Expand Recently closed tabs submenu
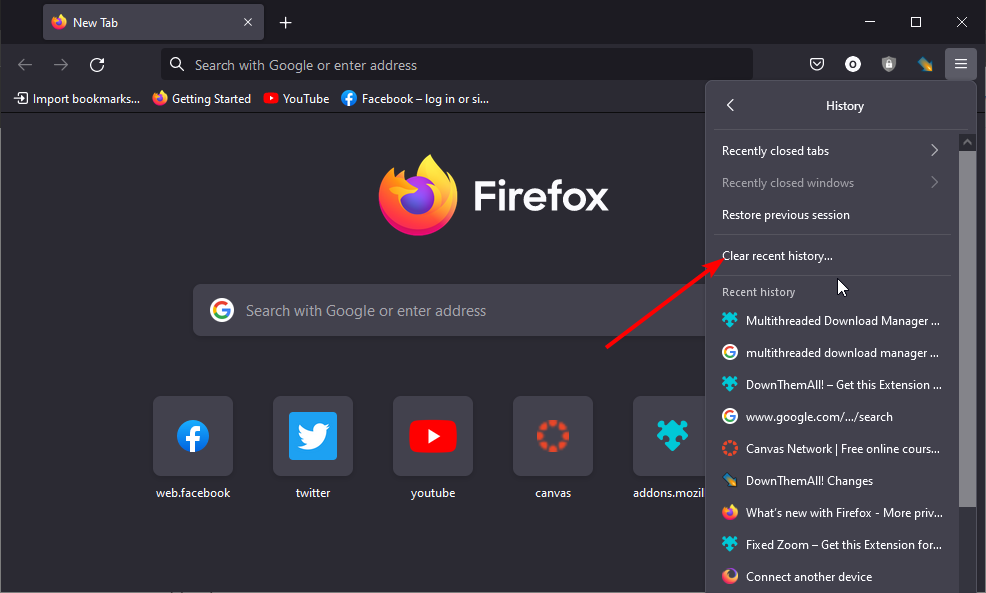 [x=832, y=151]
